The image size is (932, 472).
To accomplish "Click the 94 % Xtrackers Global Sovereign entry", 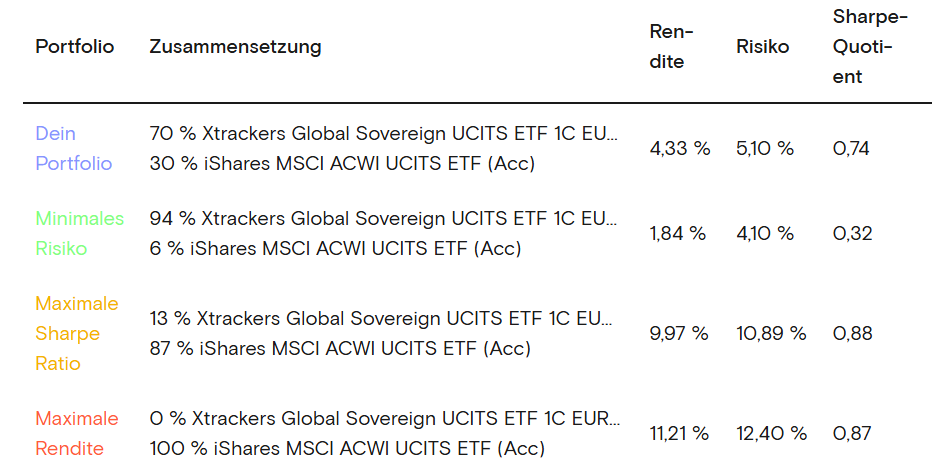I will pyautogui.click(x=383, y=218).
